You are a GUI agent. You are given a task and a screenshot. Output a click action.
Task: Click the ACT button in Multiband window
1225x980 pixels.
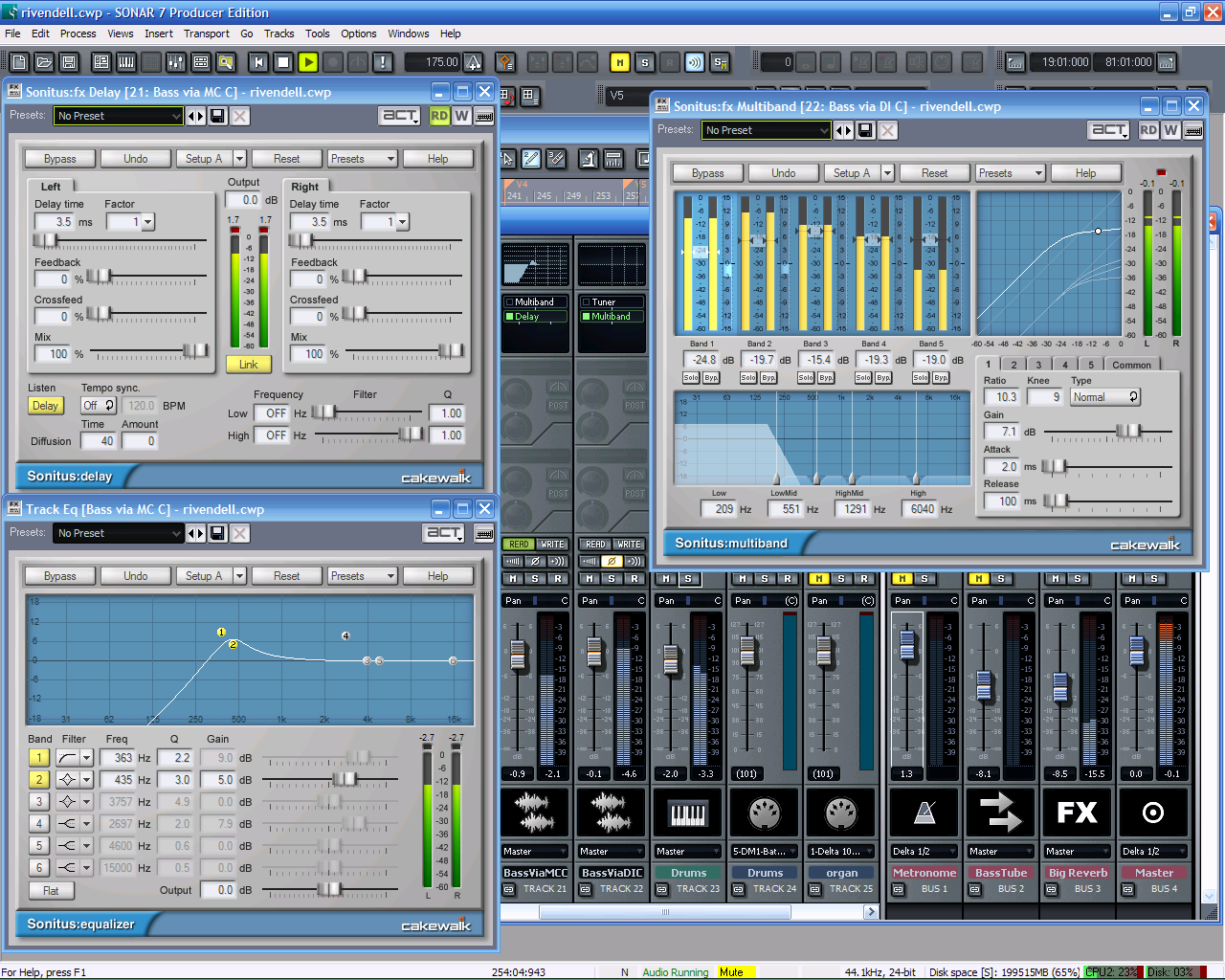click(x=1110, y=130)
